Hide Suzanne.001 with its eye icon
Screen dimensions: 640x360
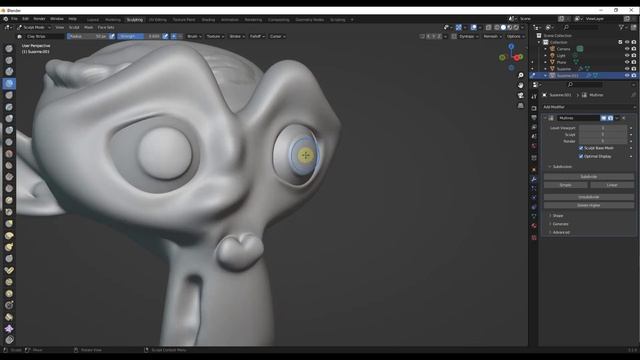[x=627, y=76]
